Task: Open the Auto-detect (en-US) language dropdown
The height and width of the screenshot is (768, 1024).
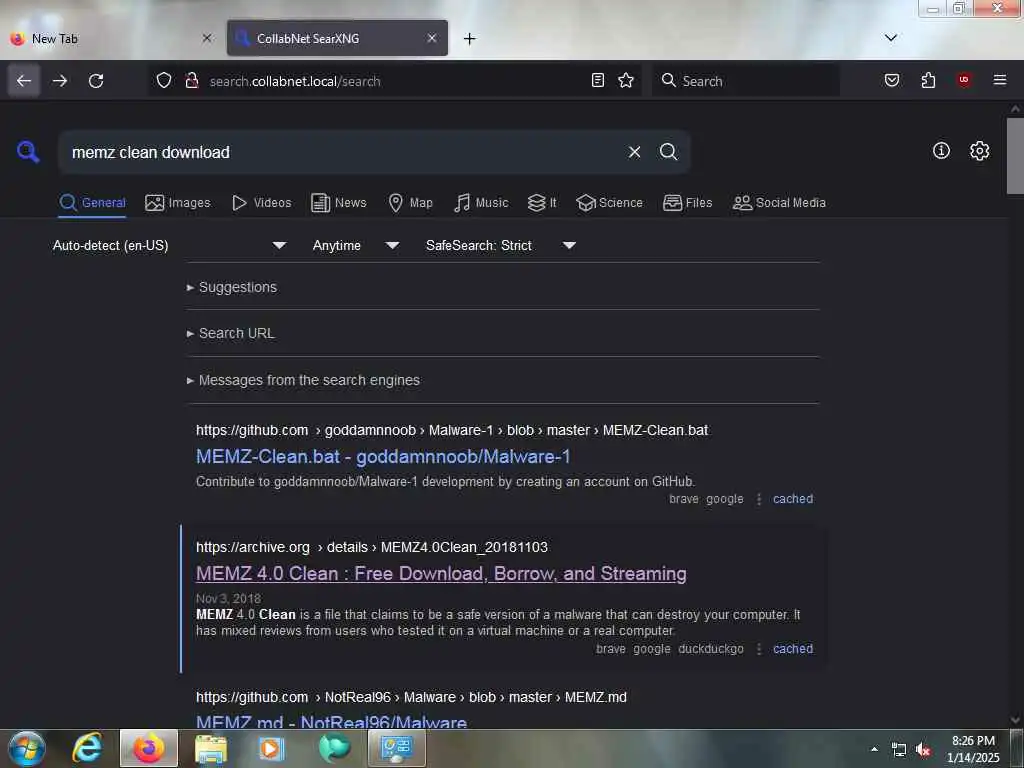Action: point(169,246)
